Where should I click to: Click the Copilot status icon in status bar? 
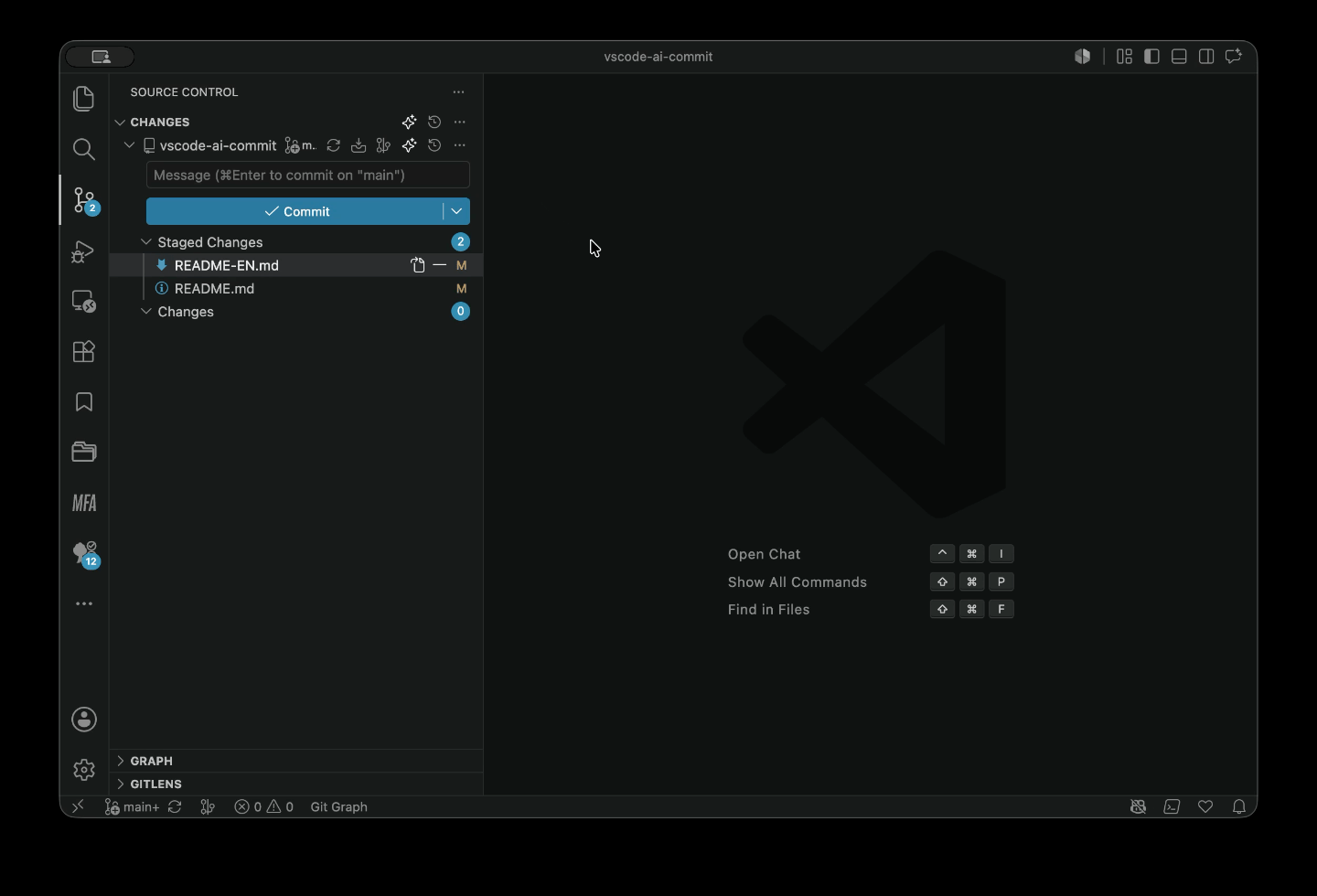click(1138, 806)
